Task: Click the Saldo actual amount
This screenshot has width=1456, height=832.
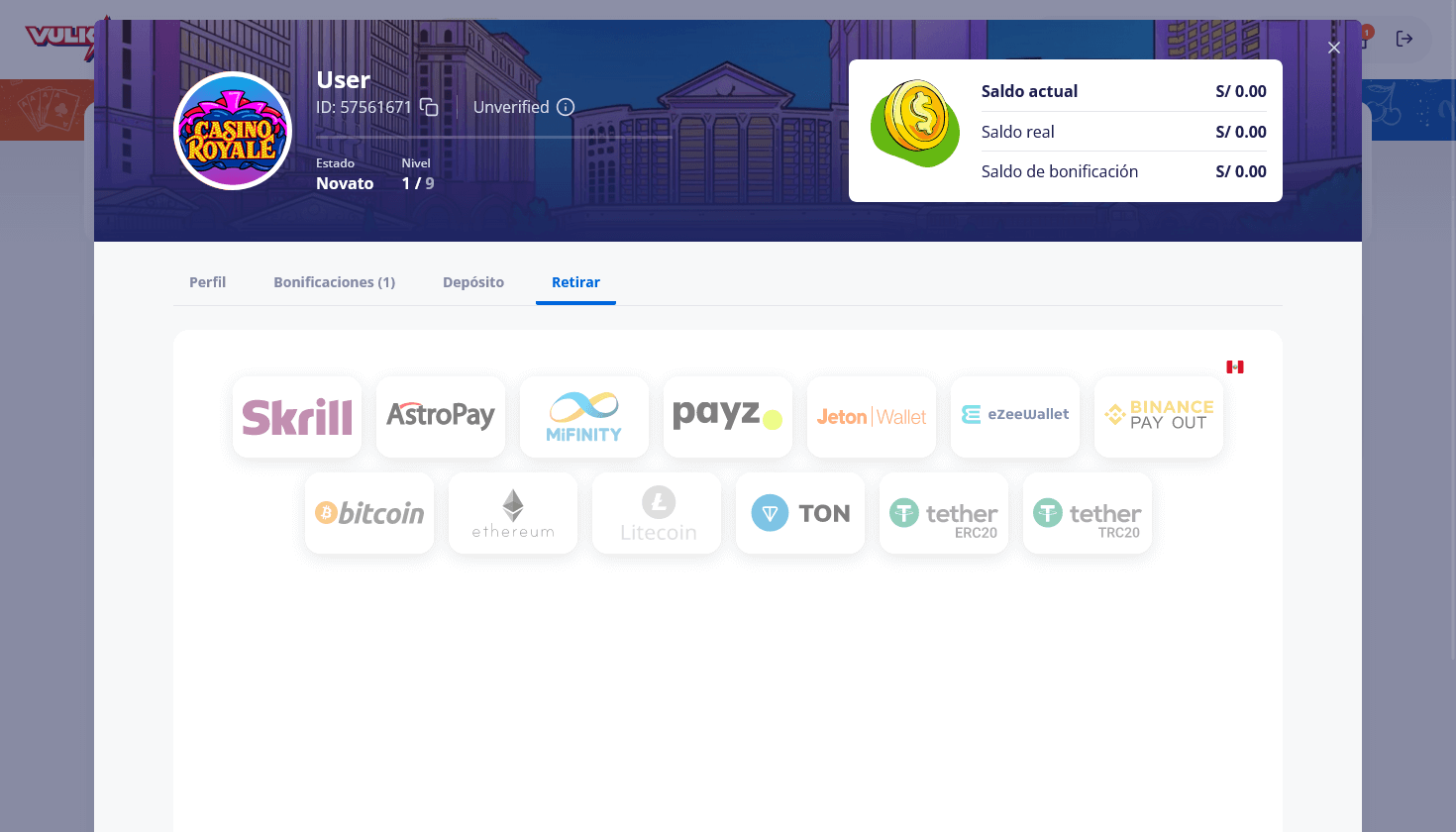Action: (1241, 91)
